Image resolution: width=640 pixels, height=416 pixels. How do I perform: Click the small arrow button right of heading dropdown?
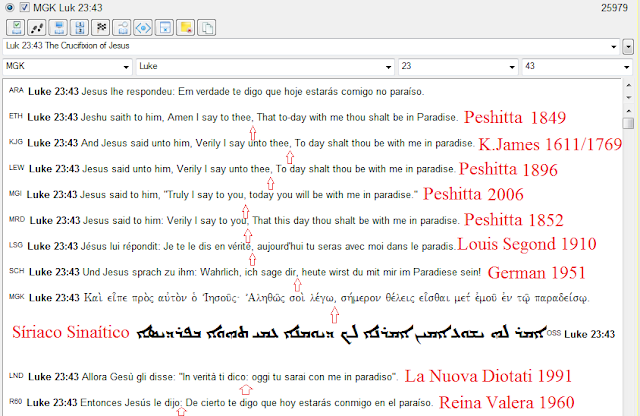pyautogui.click(x=628, y=47)
